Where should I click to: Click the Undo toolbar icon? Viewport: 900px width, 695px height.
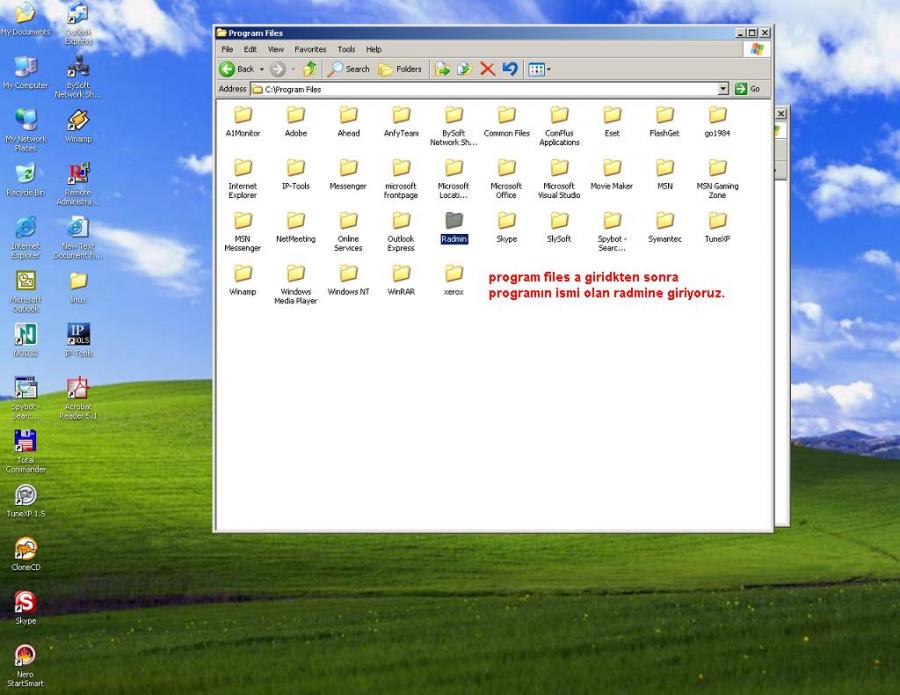[x=510, y=69]
